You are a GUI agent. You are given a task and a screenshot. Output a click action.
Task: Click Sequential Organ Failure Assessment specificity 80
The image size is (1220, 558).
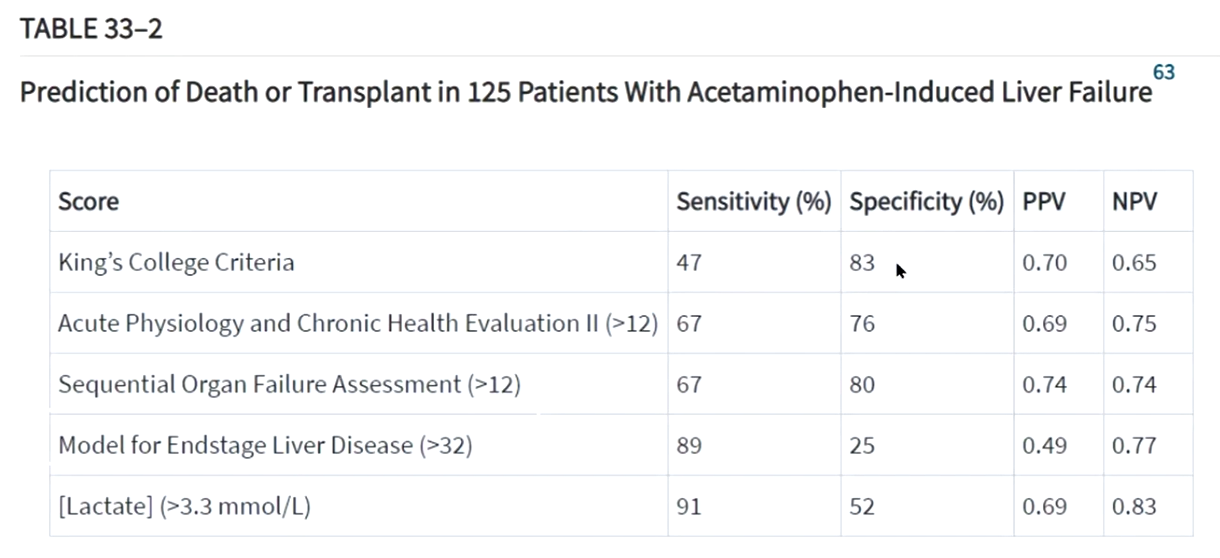tap(862, 385)
